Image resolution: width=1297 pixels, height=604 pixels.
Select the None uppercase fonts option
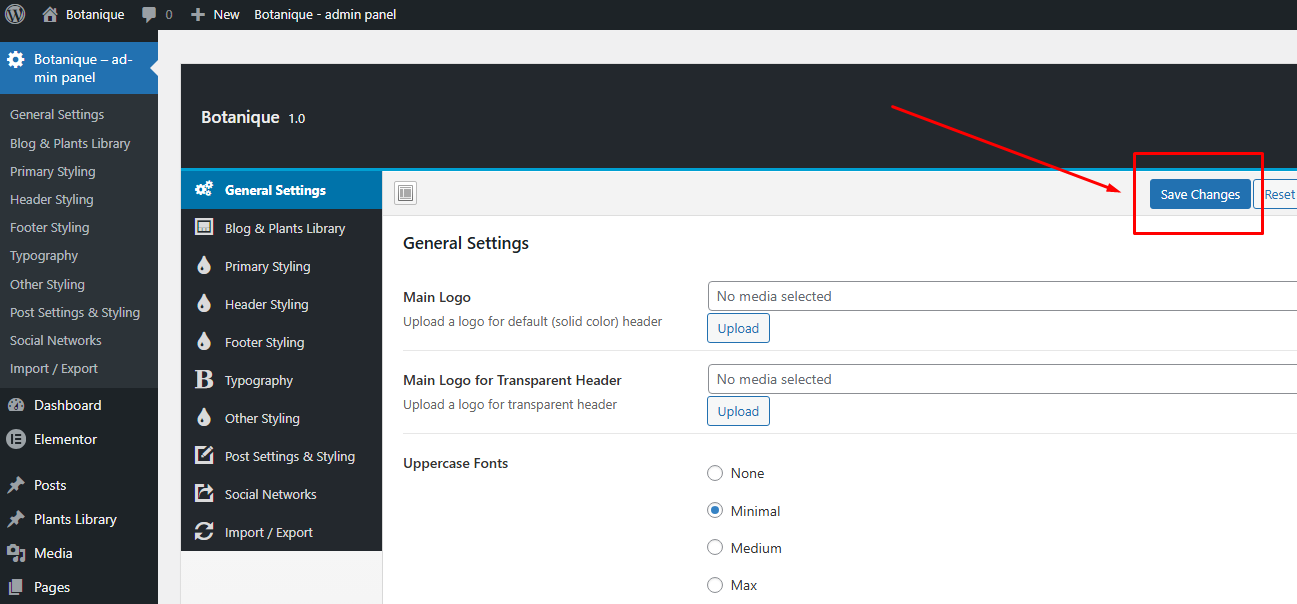[715, 473]
